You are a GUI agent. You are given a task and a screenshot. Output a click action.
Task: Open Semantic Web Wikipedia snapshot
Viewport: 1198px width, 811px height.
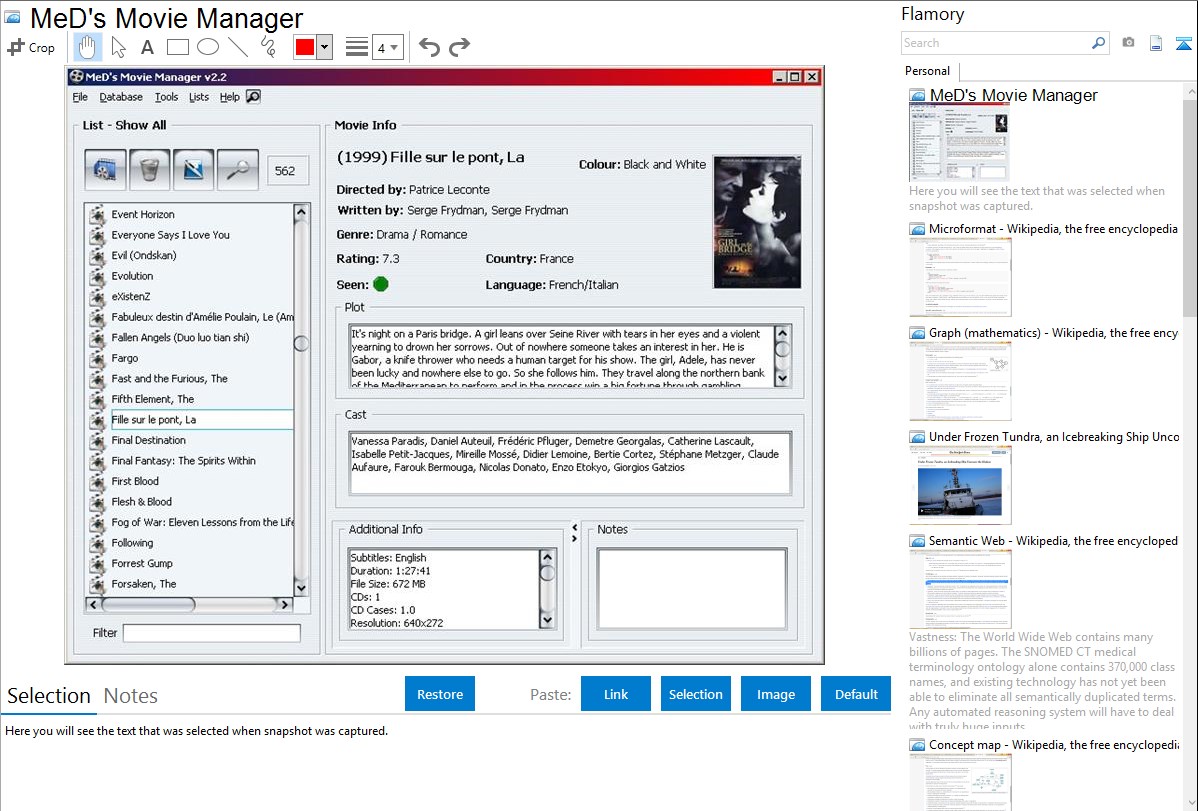coord(1053,541)
